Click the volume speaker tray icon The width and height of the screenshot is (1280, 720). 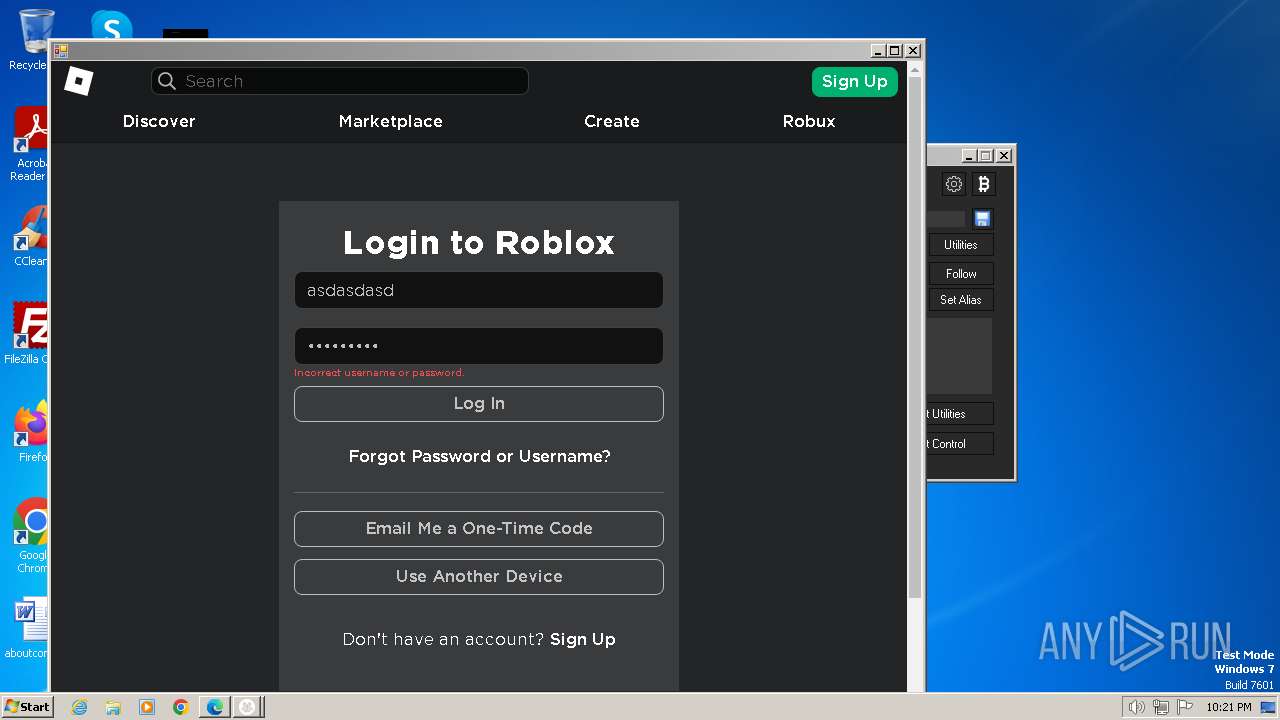coord(1136,707)
